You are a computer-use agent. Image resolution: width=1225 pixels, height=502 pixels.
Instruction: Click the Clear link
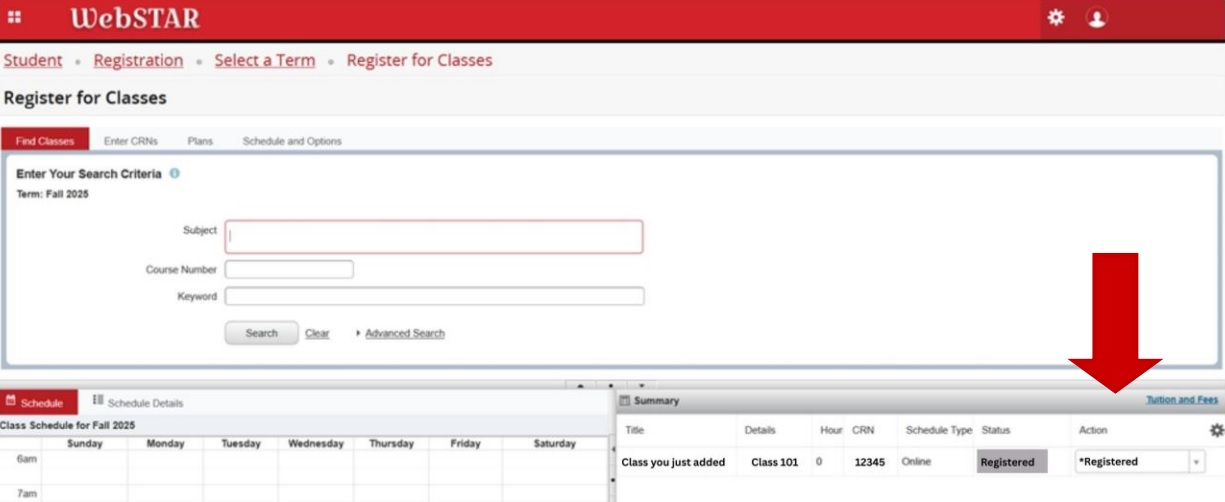tap(317, 333)
